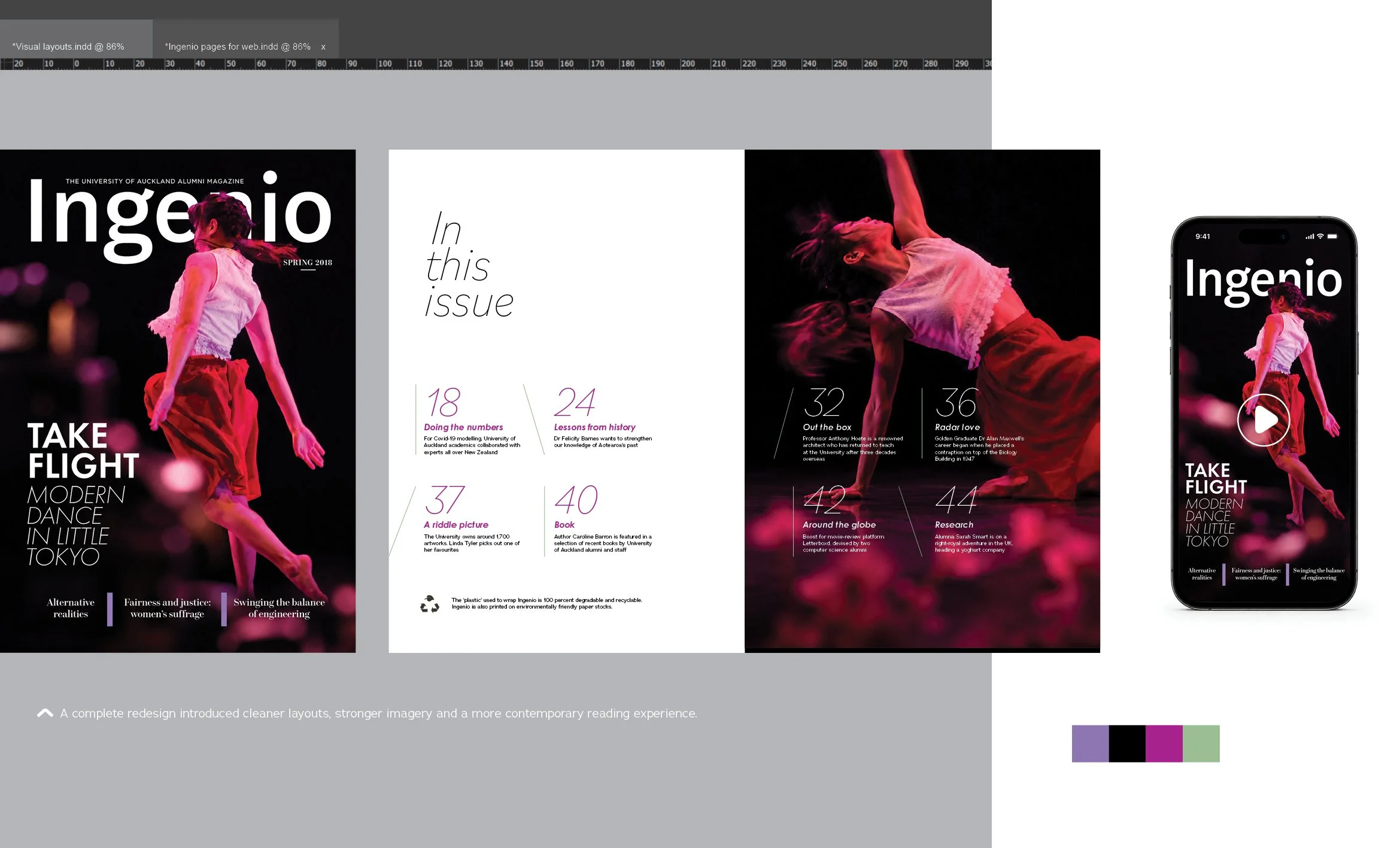Click the upward chevron beside the caption

tap(45, 713)
